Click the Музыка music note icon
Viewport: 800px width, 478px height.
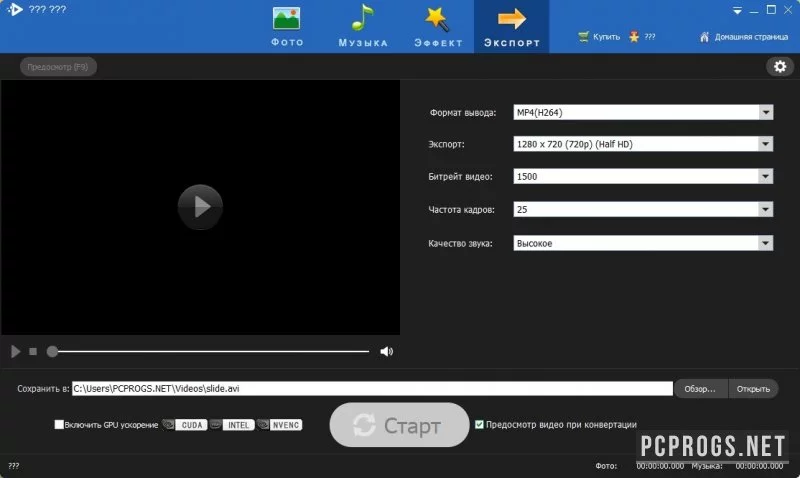pos(362,17)
